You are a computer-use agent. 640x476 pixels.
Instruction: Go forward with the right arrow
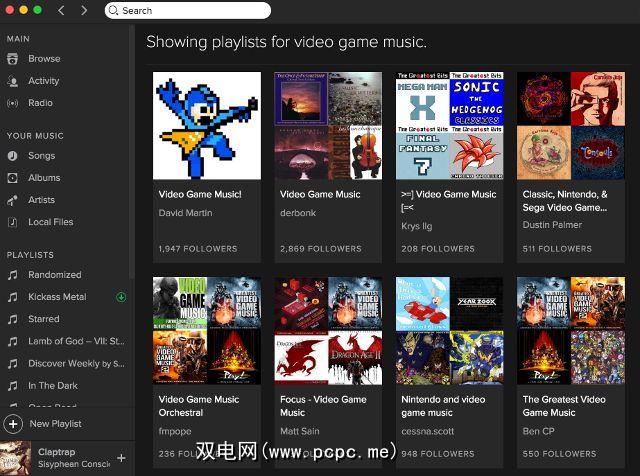click(84, 10)
